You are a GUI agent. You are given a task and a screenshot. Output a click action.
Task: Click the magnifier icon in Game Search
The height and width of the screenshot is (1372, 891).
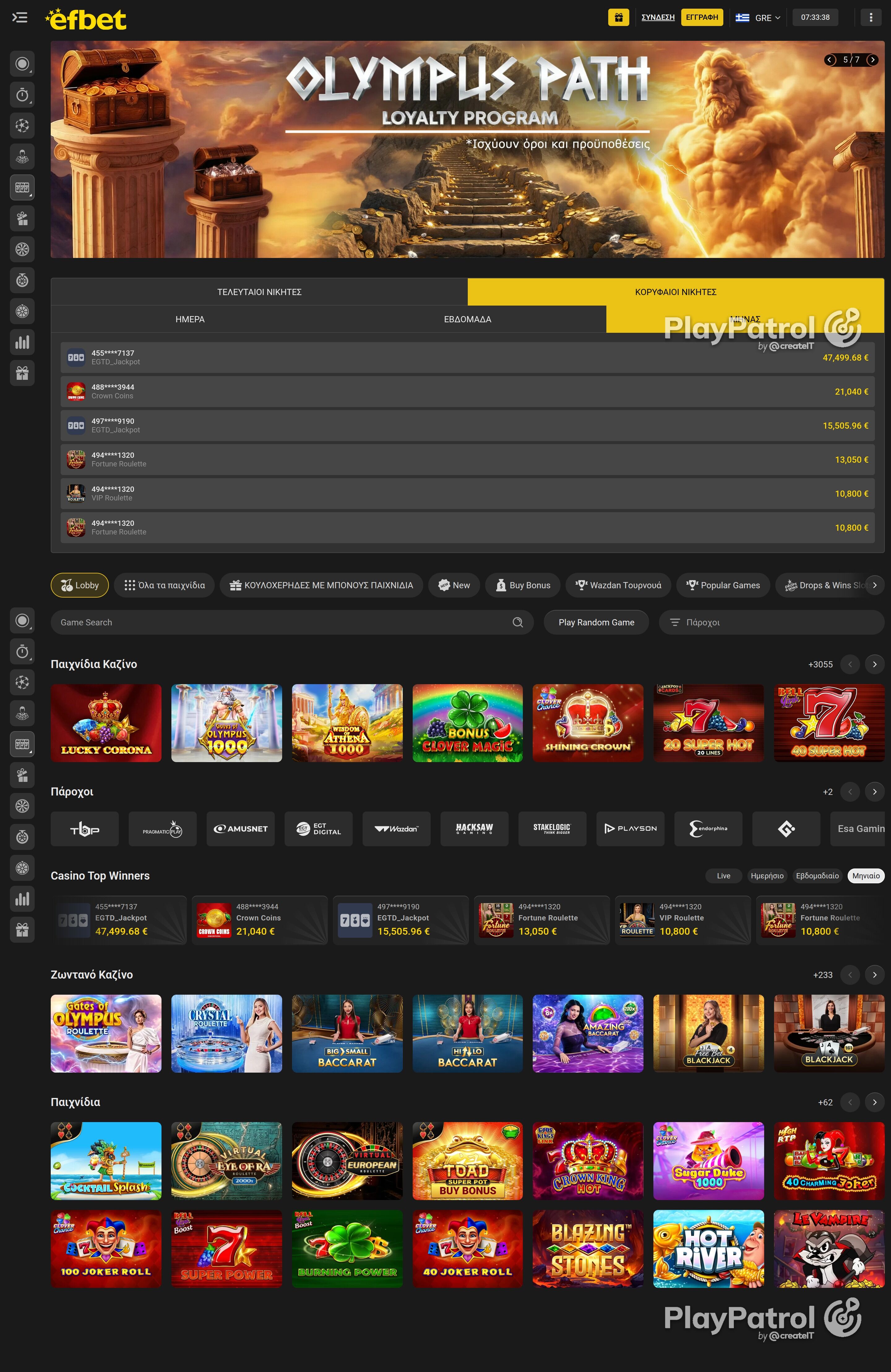[517, 622]
